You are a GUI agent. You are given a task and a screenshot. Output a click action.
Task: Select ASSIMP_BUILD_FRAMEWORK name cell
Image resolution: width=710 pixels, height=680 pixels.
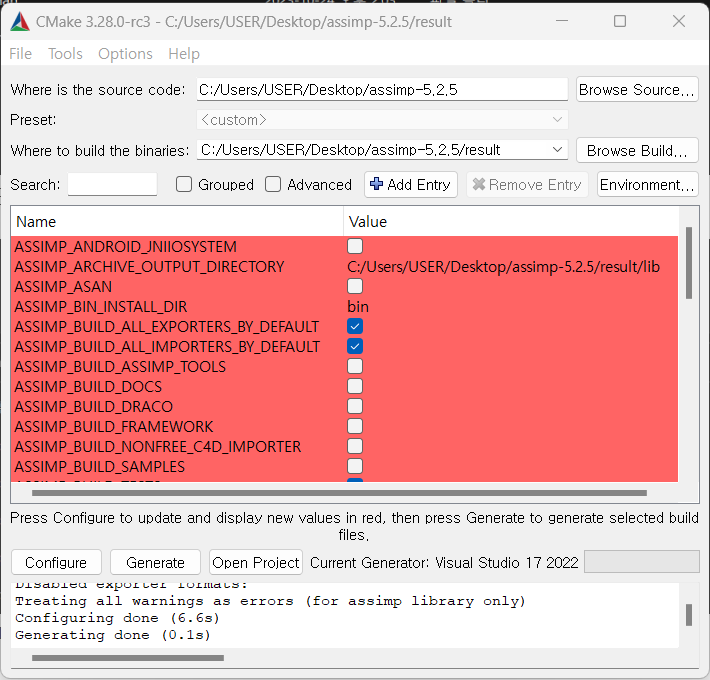pos(177,426)
